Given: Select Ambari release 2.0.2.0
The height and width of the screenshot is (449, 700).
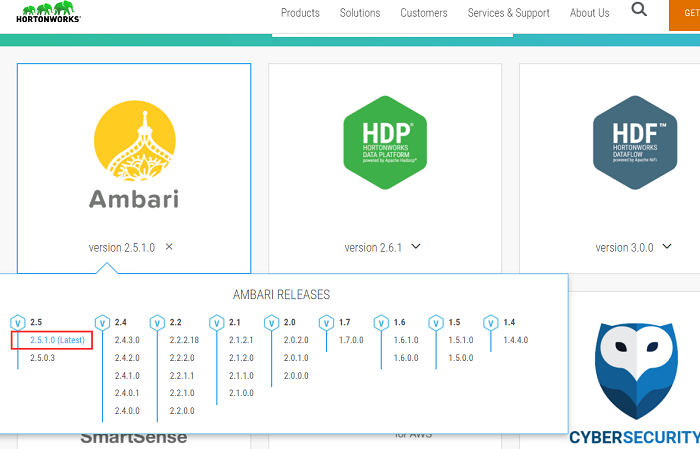Looking at the screenshot, I should 296,340.
